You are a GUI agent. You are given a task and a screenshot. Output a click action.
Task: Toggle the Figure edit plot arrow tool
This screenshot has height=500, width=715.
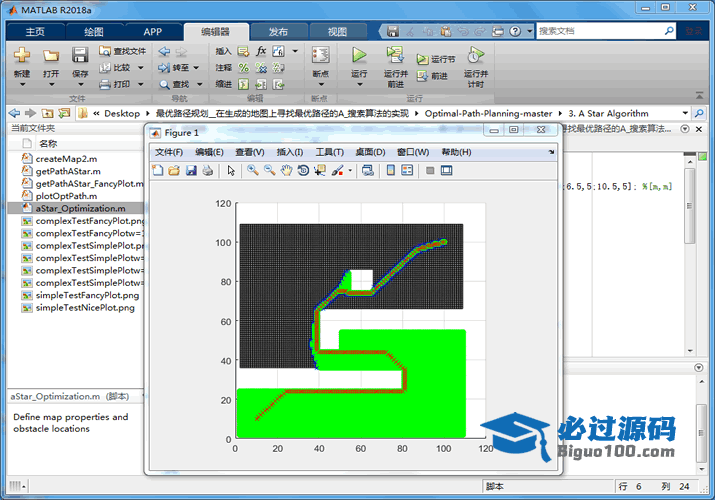[231, 170]
